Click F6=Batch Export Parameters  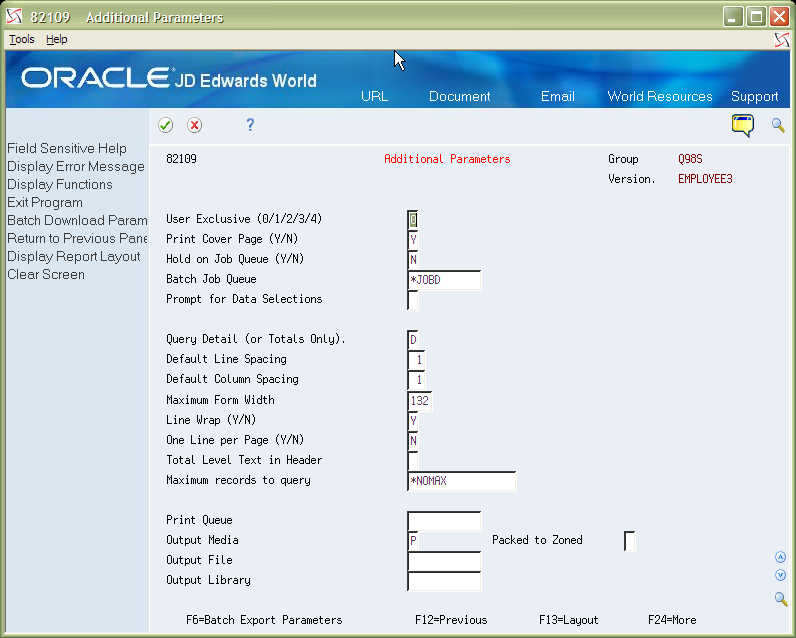pos(264,620)
